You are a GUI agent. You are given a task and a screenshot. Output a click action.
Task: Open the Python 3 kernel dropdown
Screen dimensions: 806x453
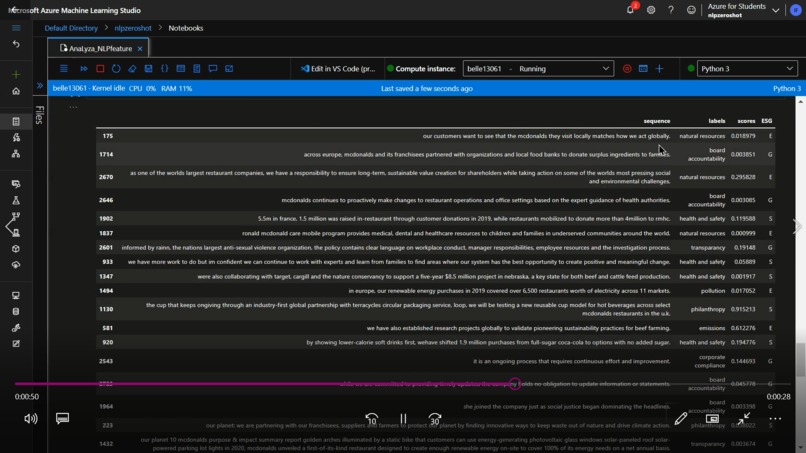[x=747, y=68]
